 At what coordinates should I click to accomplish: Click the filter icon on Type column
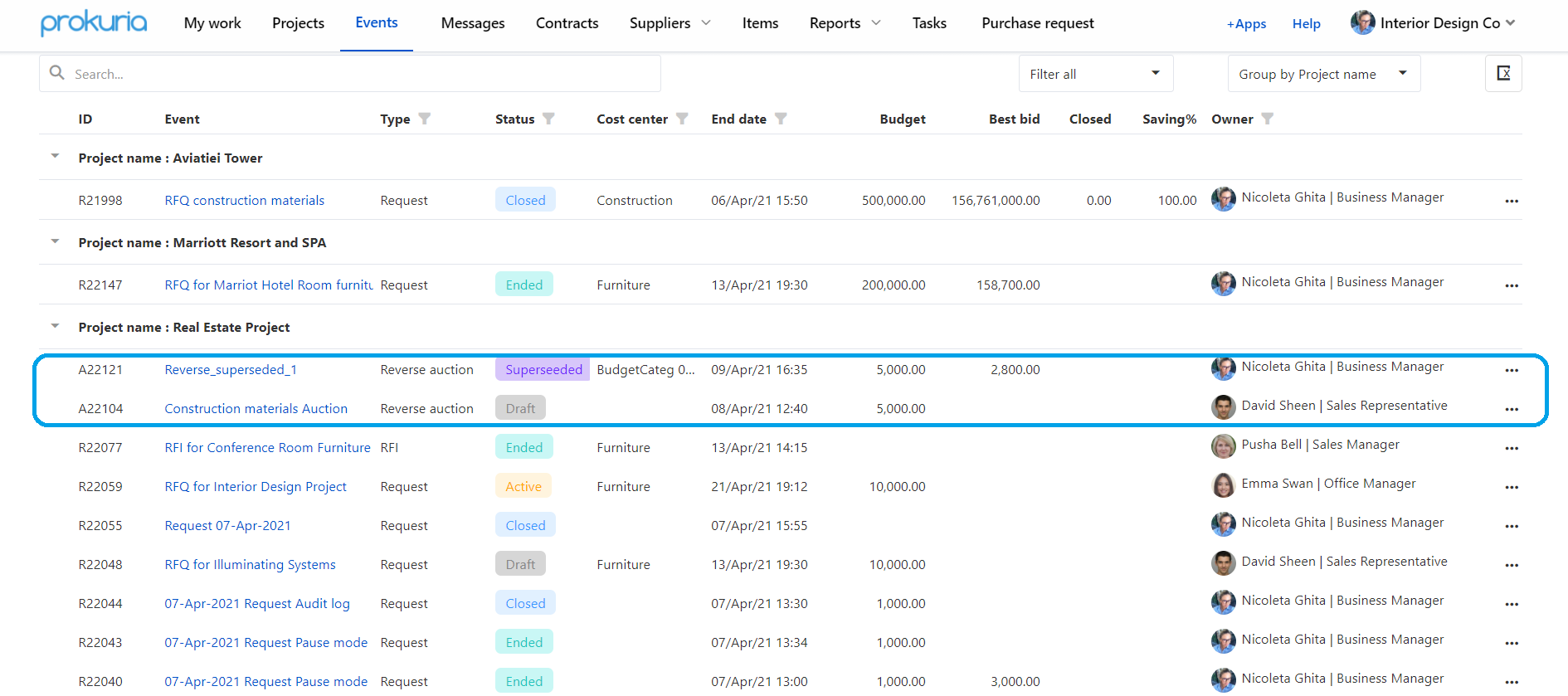[x=425, y=119]
